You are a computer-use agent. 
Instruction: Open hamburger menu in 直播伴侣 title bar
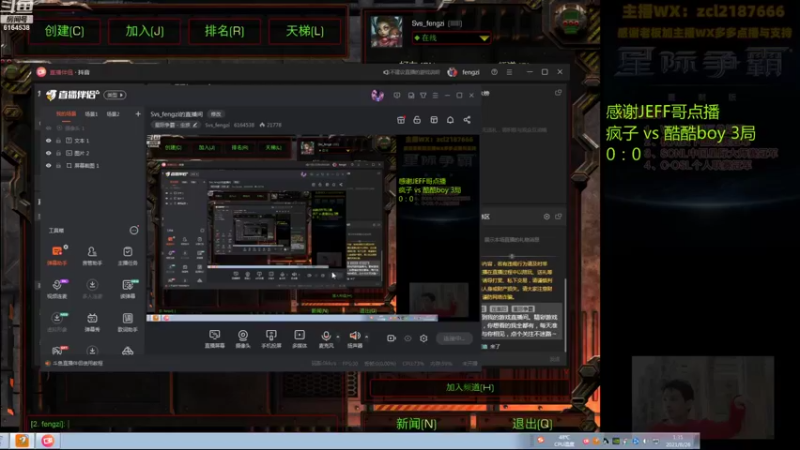435,95
